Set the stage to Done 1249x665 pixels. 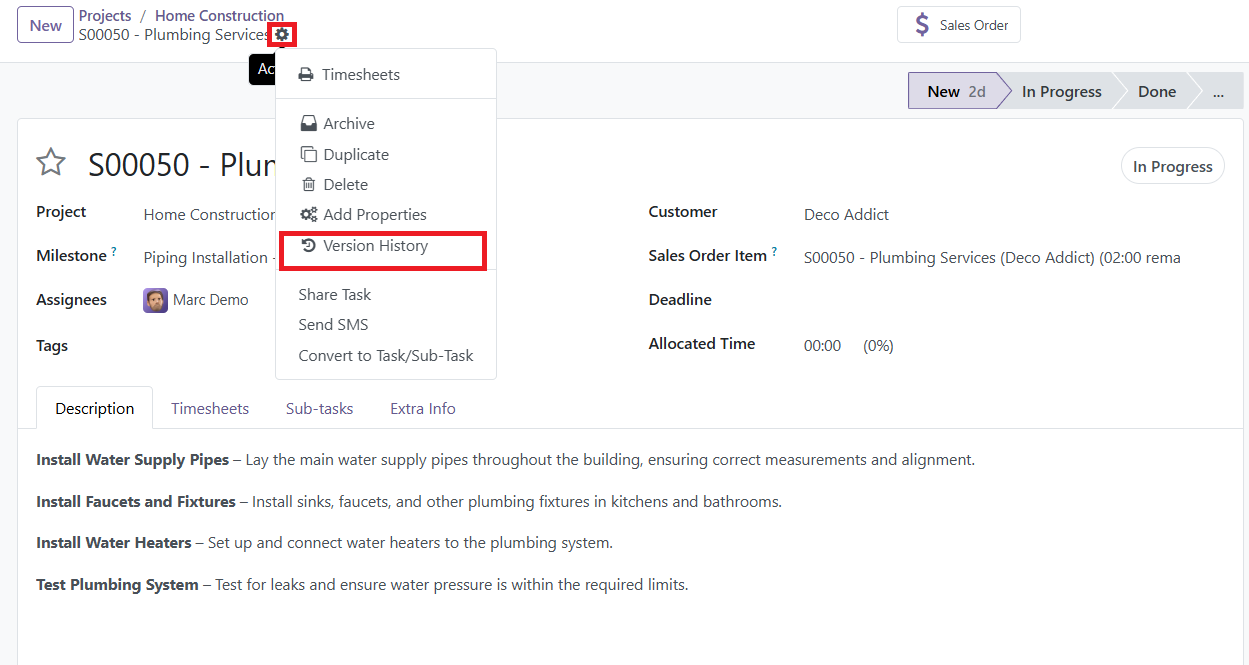[1156, 92]
